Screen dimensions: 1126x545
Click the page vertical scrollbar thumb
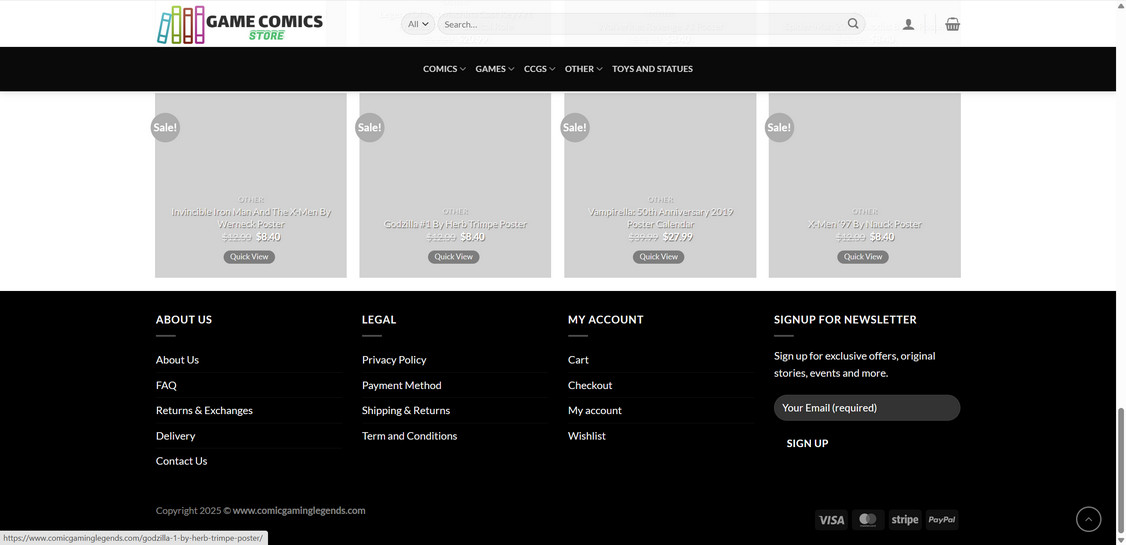pos(1120,470)
